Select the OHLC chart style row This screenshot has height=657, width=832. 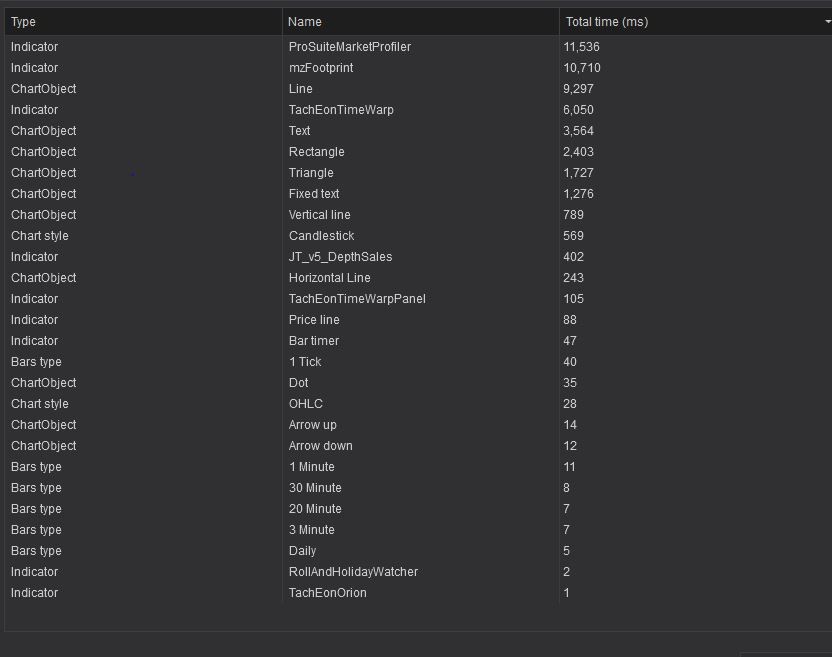(305, 404)
